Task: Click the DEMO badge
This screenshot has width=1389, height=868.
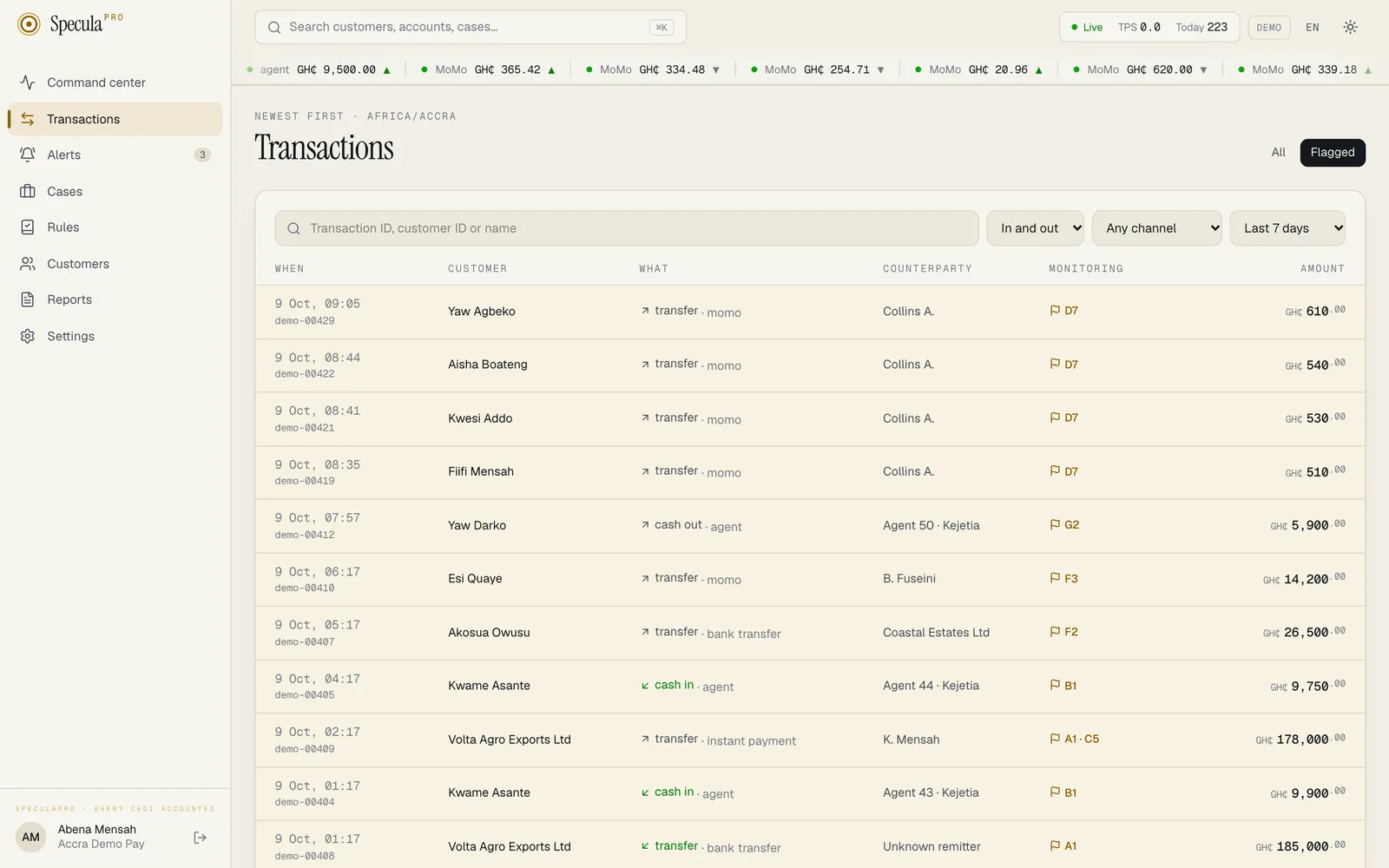Action: (x=1269, y=27)
